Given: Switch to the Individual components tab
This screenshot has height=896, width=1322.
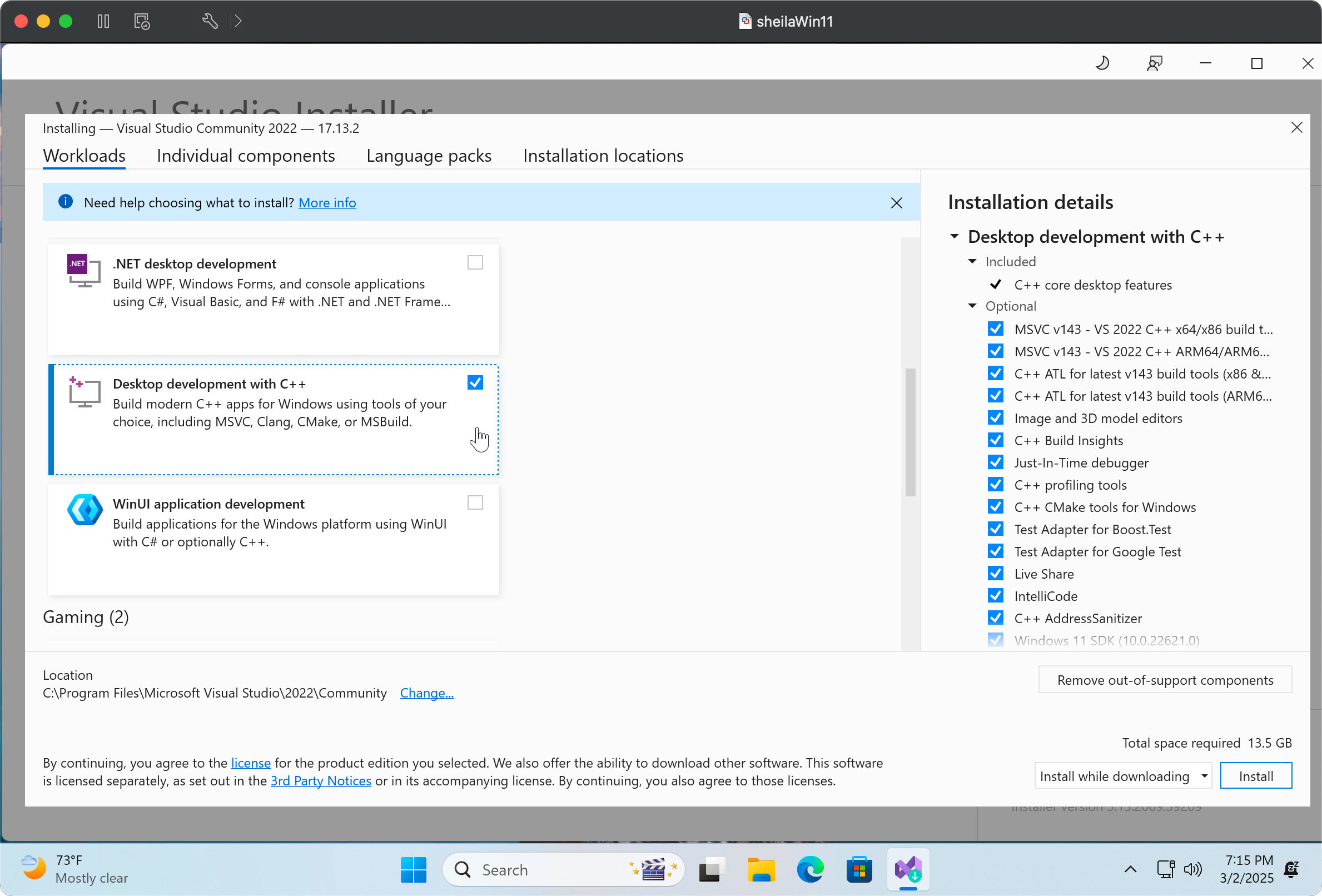Looking at the screenshot, I should (x=246, y=156).
